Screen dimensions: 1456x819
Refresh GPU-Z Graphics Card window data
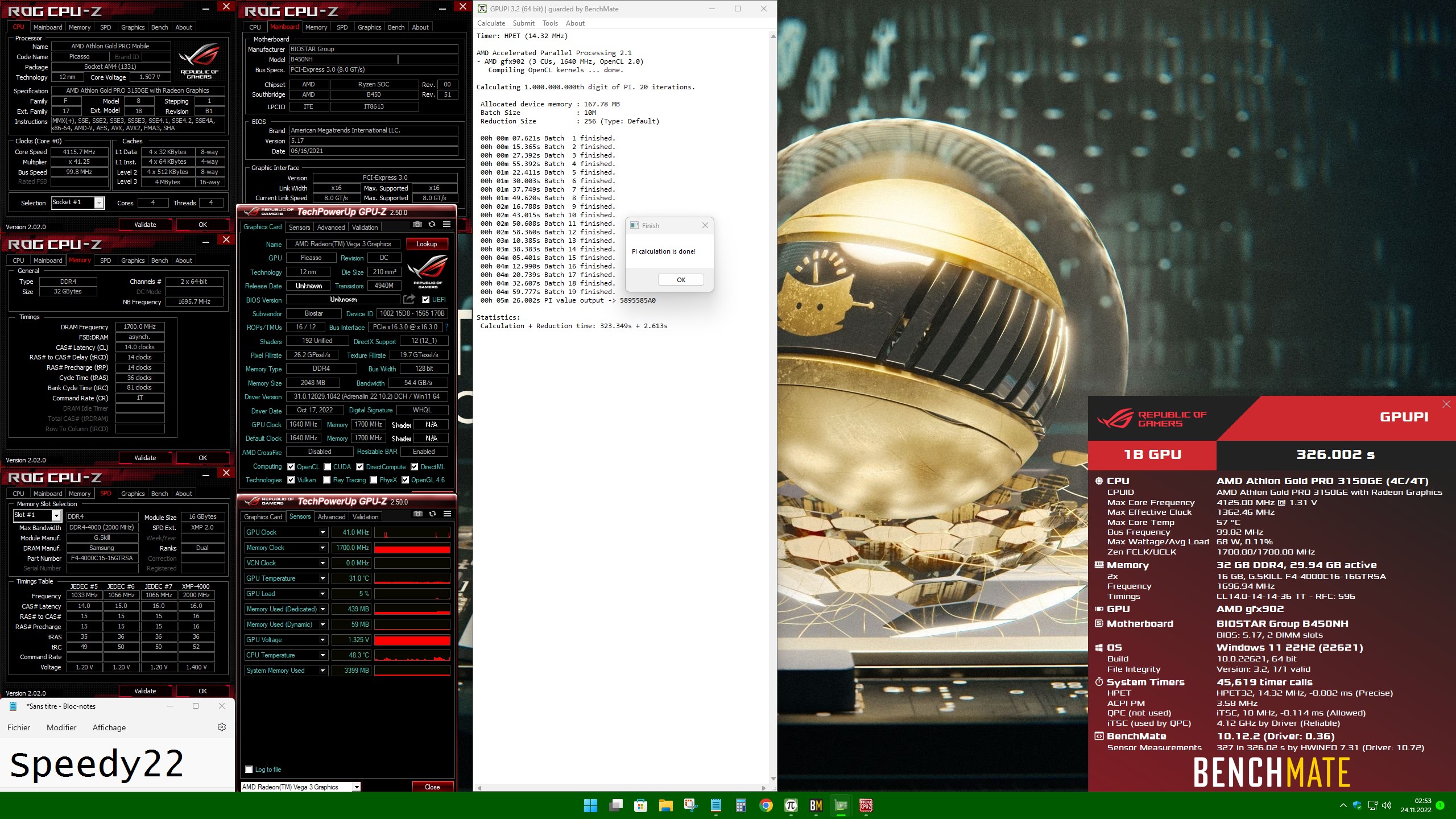click(432, 225)
